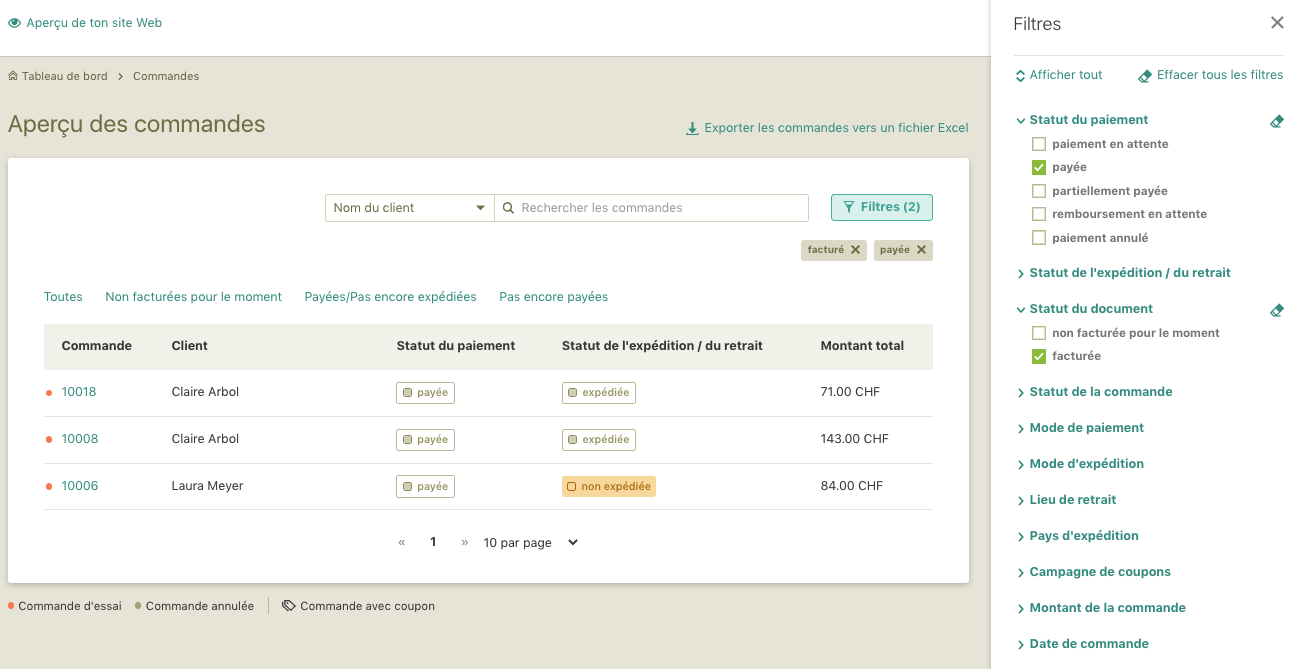Go to the next page with the » arrow
Viewport: 1300px width, 669px height.
click(x=464, y=542)
